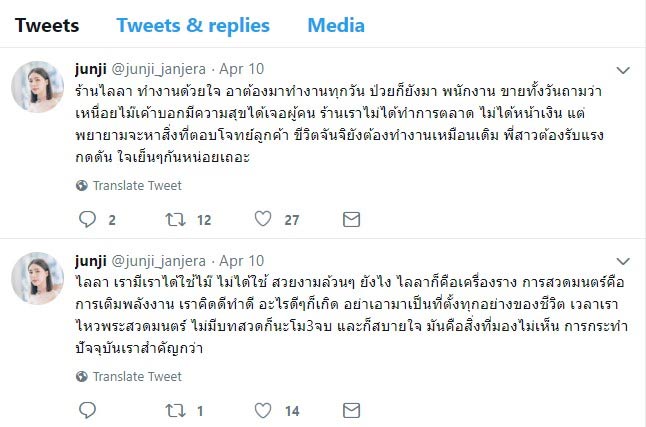
Task: Retweet the second tweet with 1 retweet
Action: click(176, 409)
